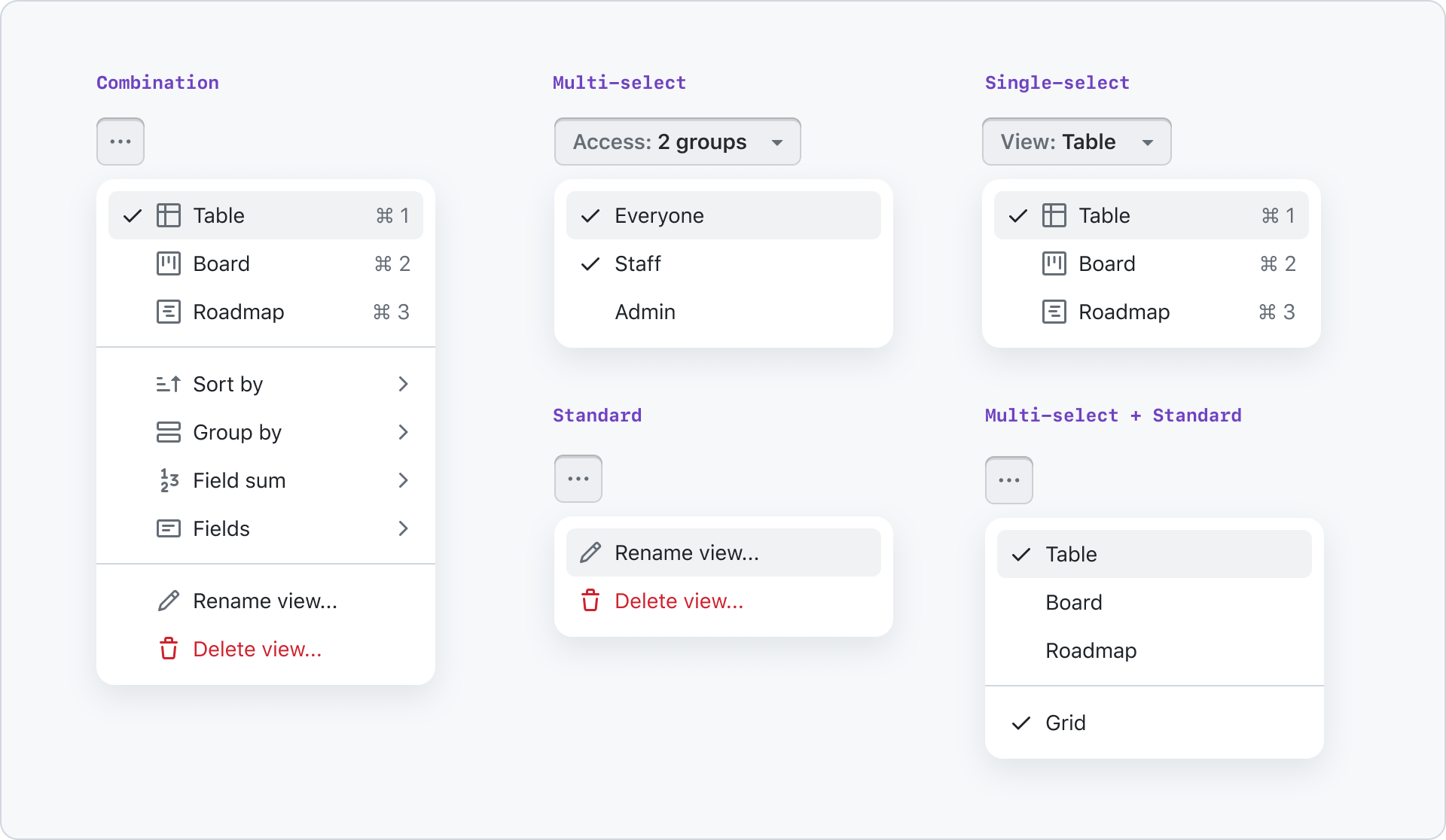Open the Access groups dropdown
Screen dimensions: 1446x840
click(678, 142)
